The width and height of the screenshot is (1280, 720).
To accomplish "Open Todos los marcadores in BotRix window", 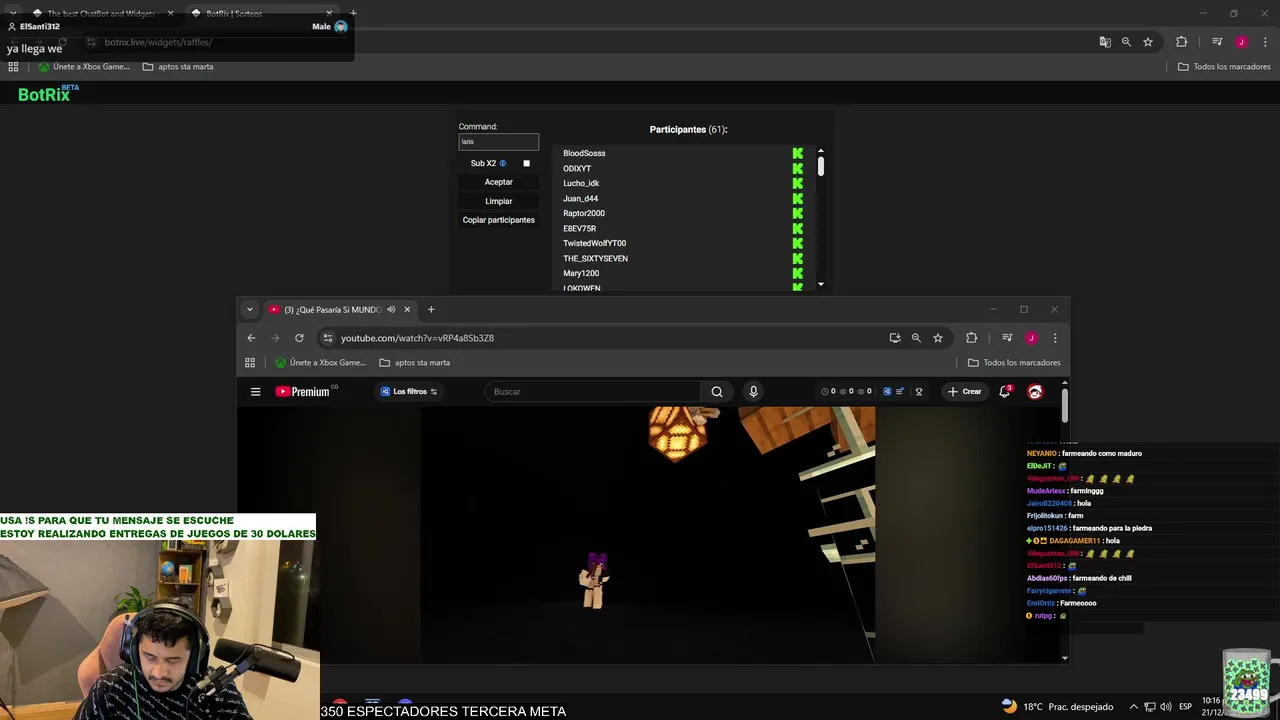I will coord(1224,67).
